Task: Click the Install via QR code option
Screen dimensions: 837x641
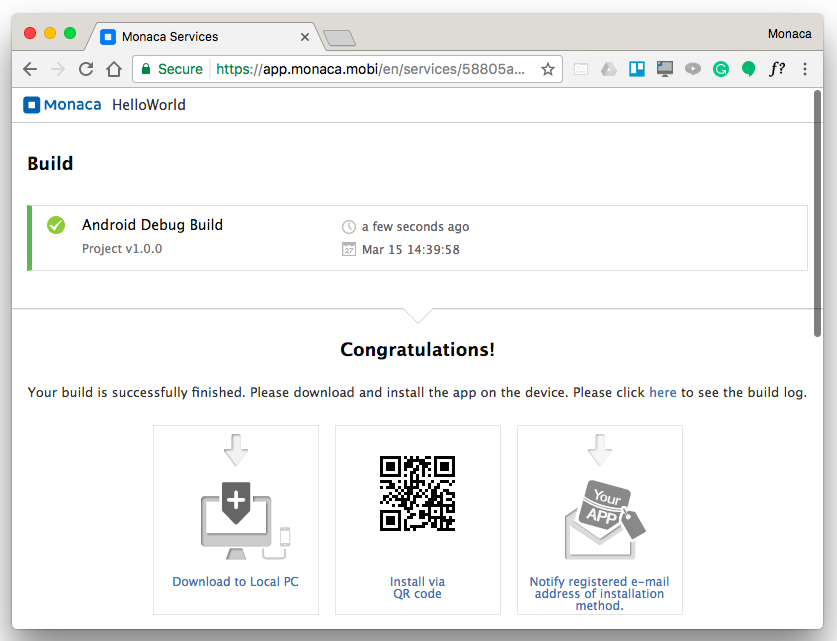Action: coord(417,587)
